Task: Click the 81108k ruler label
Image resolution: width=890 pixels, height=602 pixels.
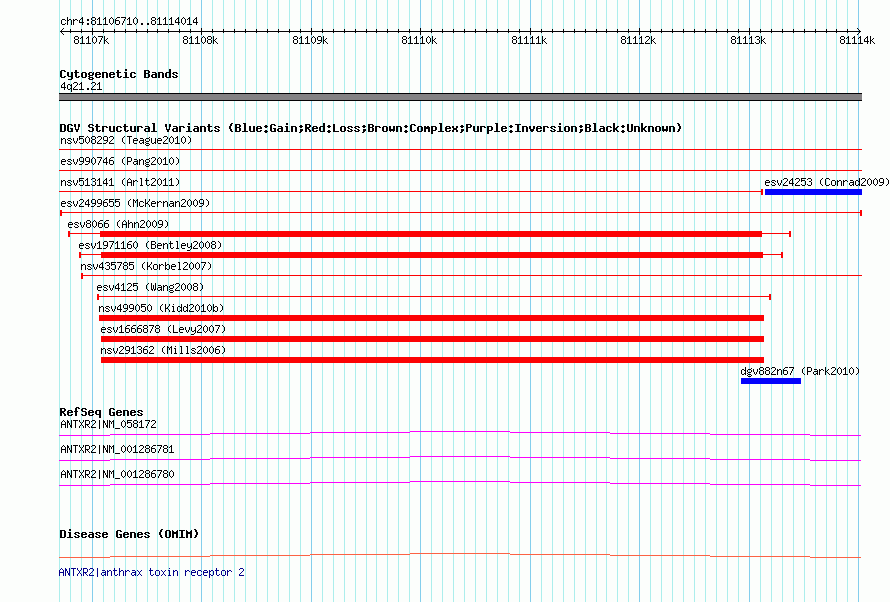Action: (200, 40)
